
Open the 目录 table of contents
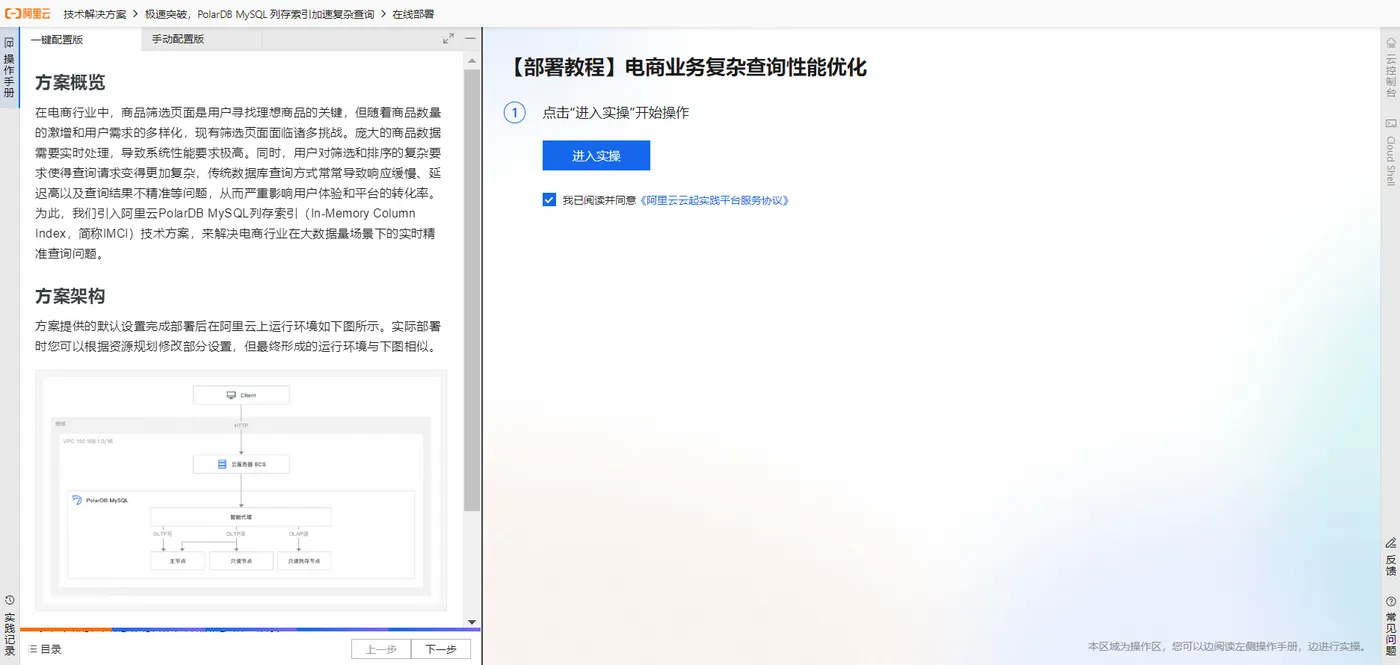tap(45, 649)
